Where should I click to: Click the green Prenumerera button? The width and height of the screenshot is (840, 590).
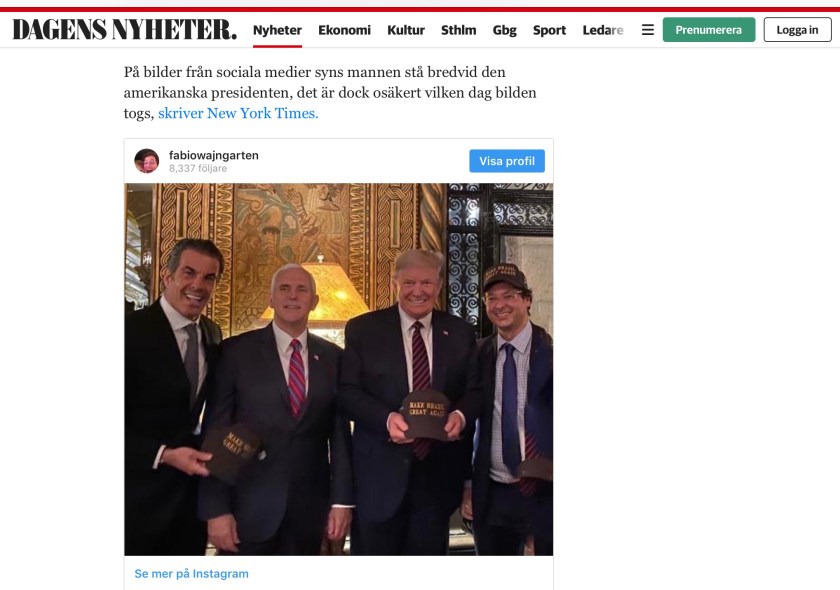pyautogui.click(x=709, y=30)
